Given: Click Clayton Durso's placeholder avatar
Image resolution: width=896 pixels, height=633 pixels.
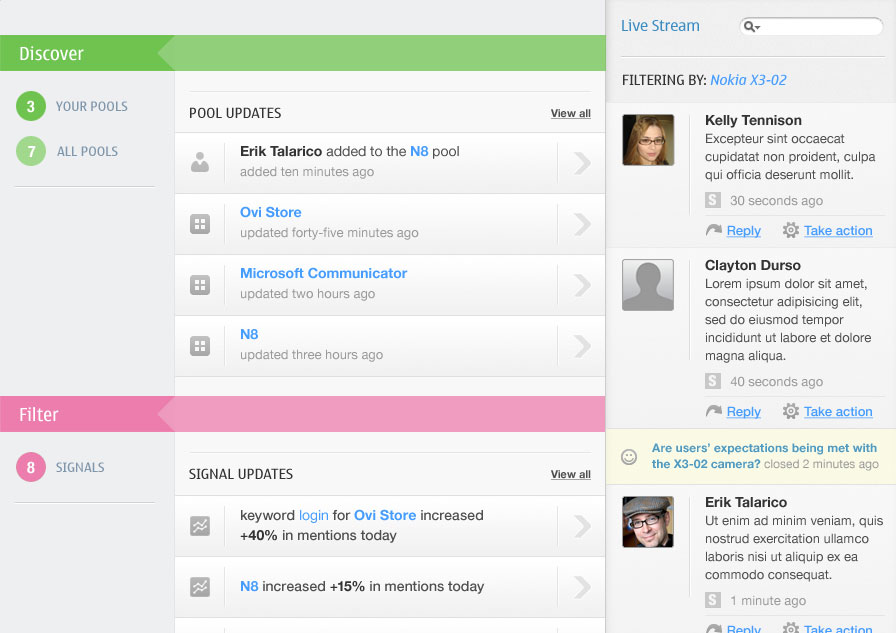Looking at the screenshot, I should (648, 285).
